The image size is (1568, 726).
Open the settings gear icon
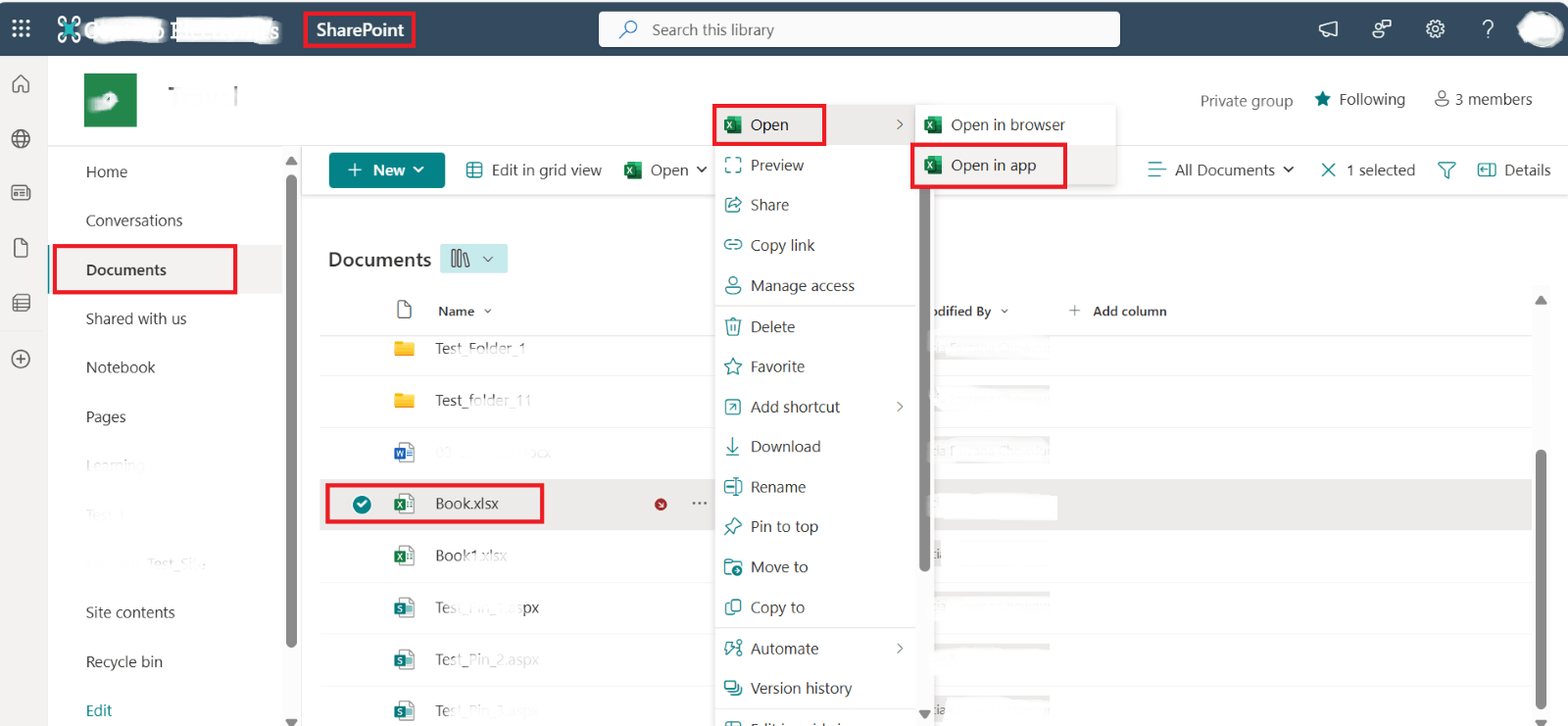(x=1435, y=29)
